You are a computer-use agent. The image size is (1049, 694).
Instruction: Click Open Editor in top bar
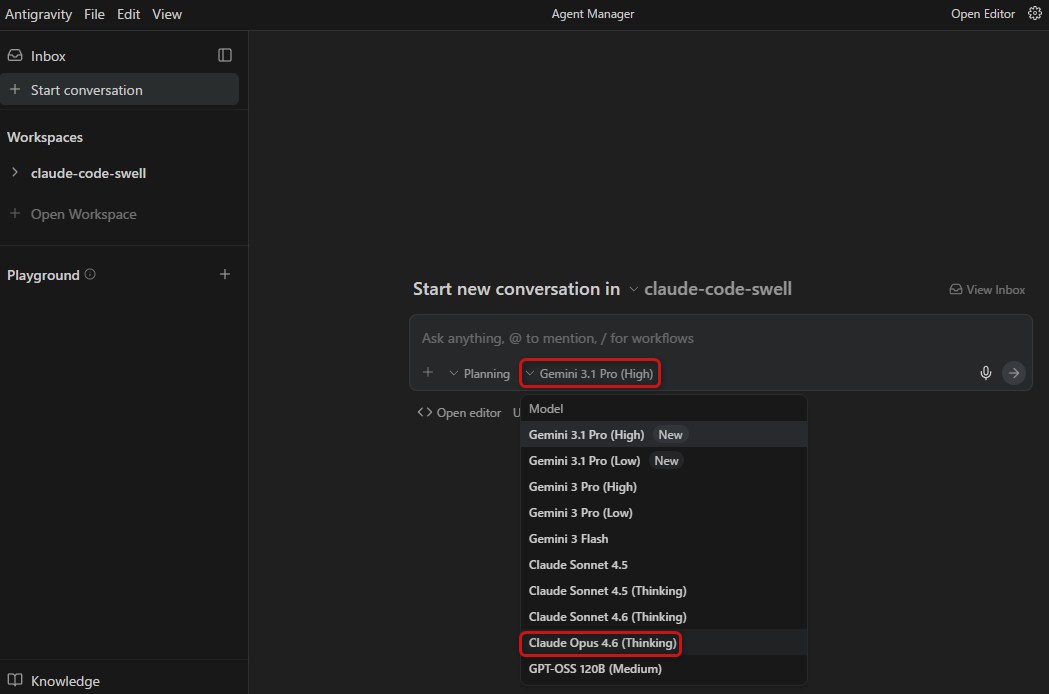coord(982,14)
